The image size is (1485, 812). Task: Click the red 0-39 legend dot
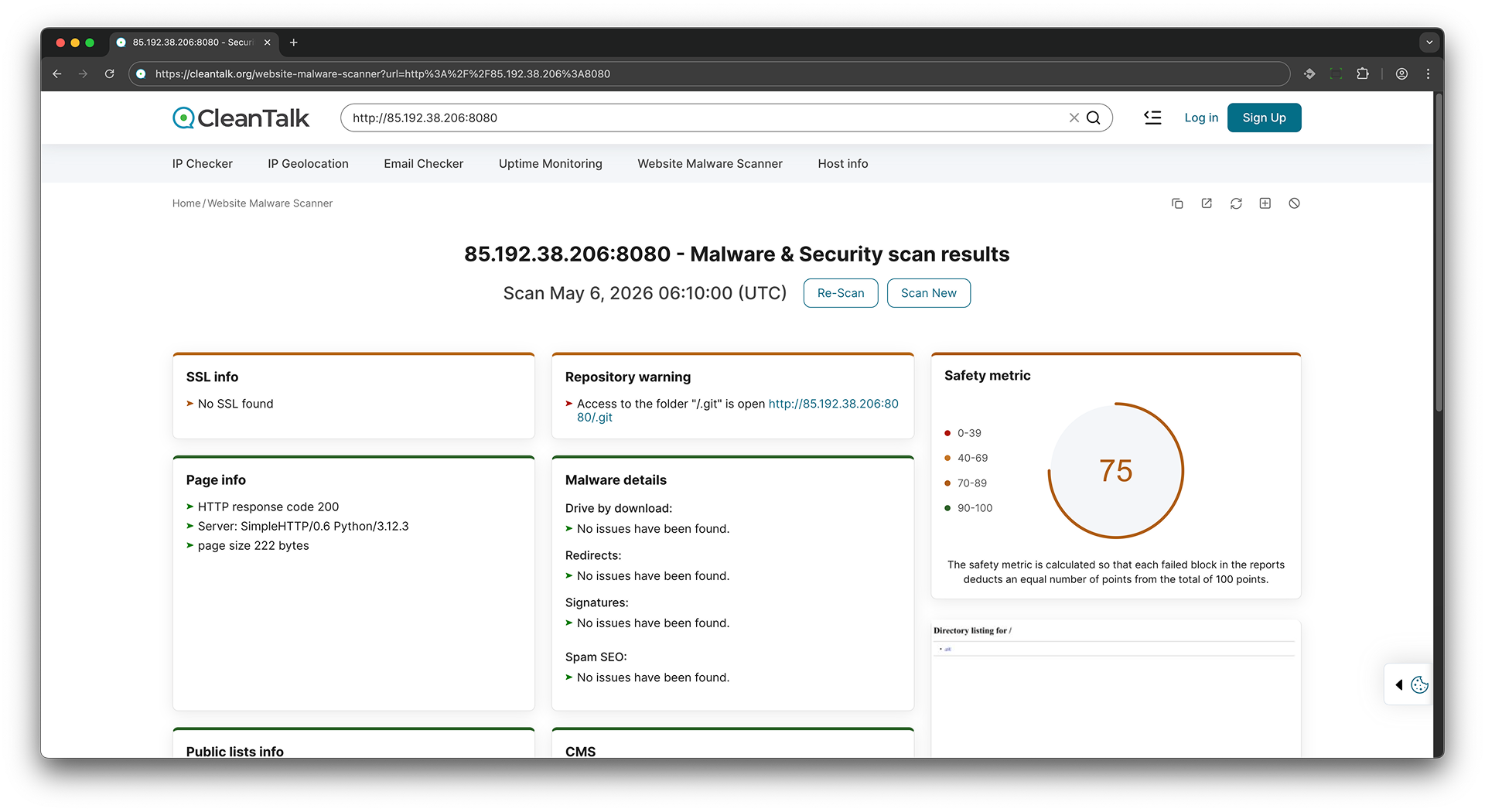(x=947, y=433)
